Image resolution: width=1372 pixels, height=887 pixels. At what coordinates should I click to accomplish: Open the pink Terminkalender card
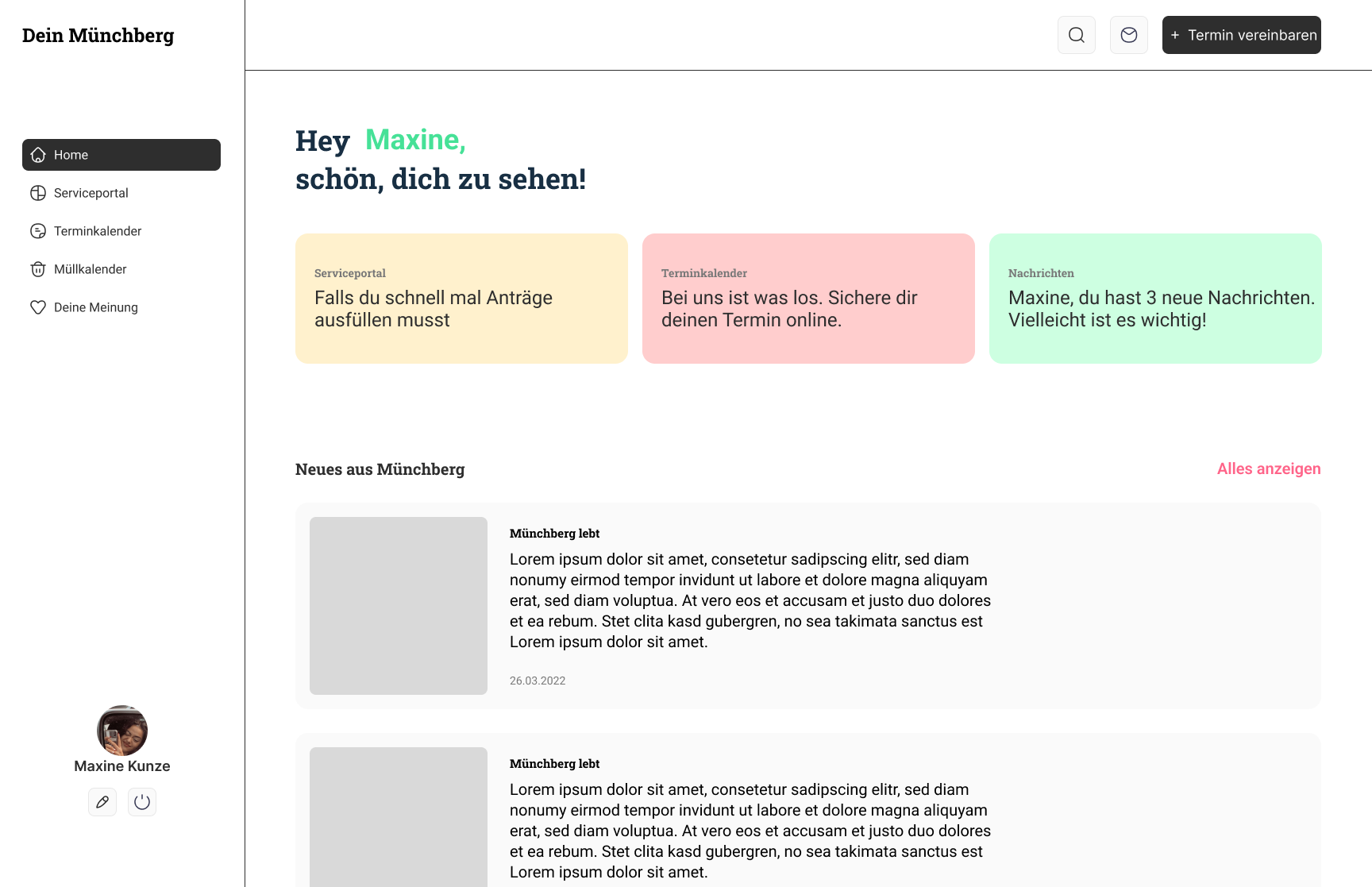pos(808,299)
